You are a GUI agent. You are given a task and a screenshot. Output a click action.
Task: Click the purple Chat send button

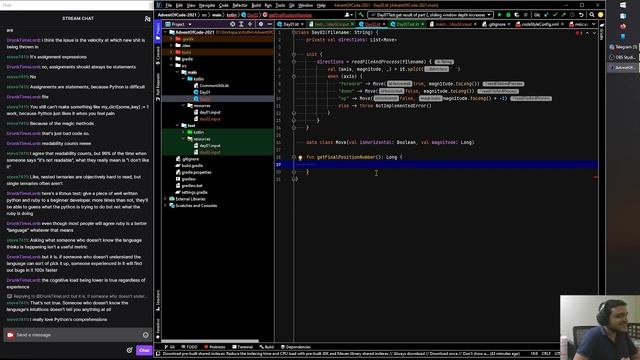click(144, 350)
